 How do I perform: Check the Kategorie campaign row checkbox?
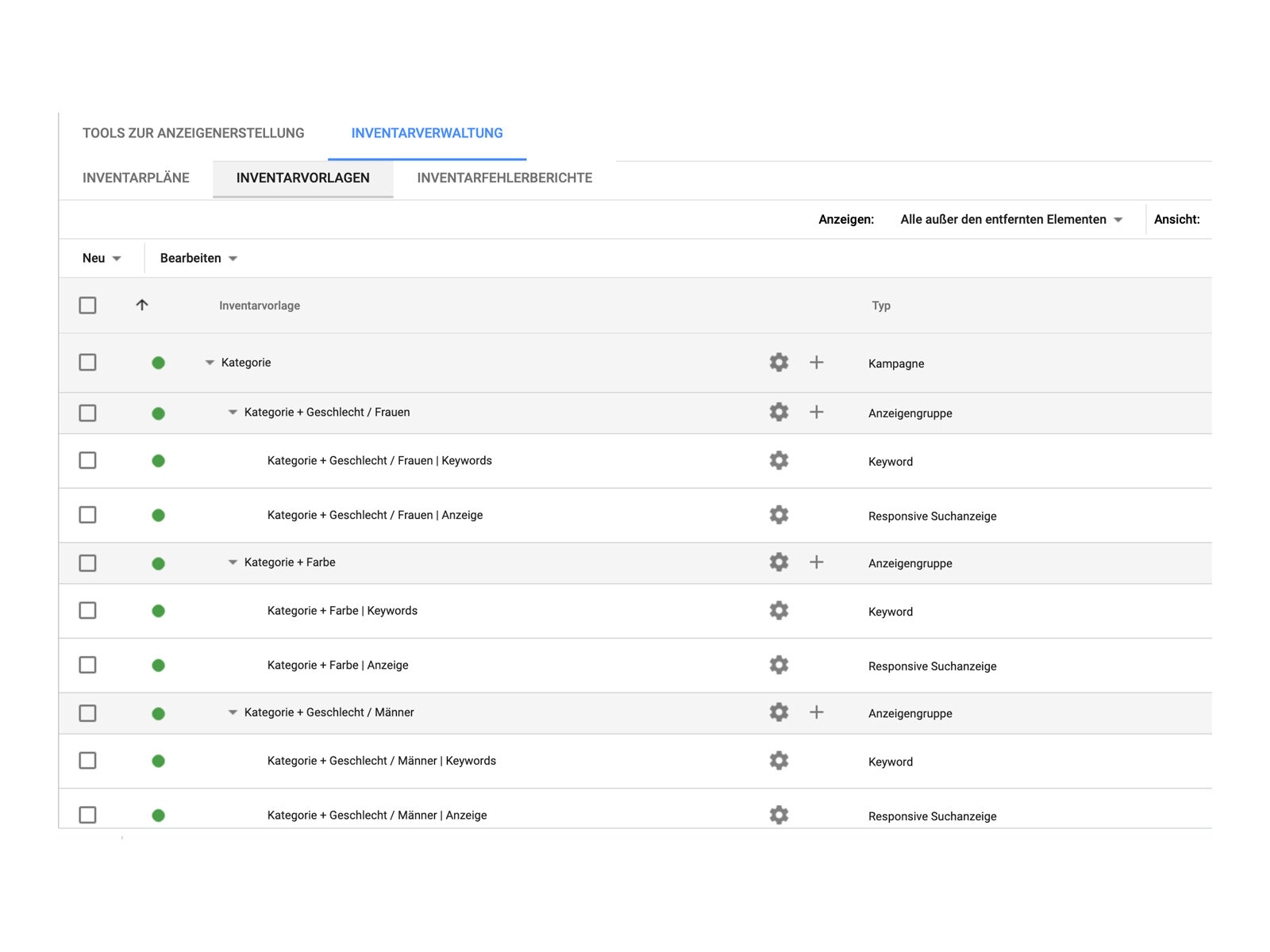88,363
